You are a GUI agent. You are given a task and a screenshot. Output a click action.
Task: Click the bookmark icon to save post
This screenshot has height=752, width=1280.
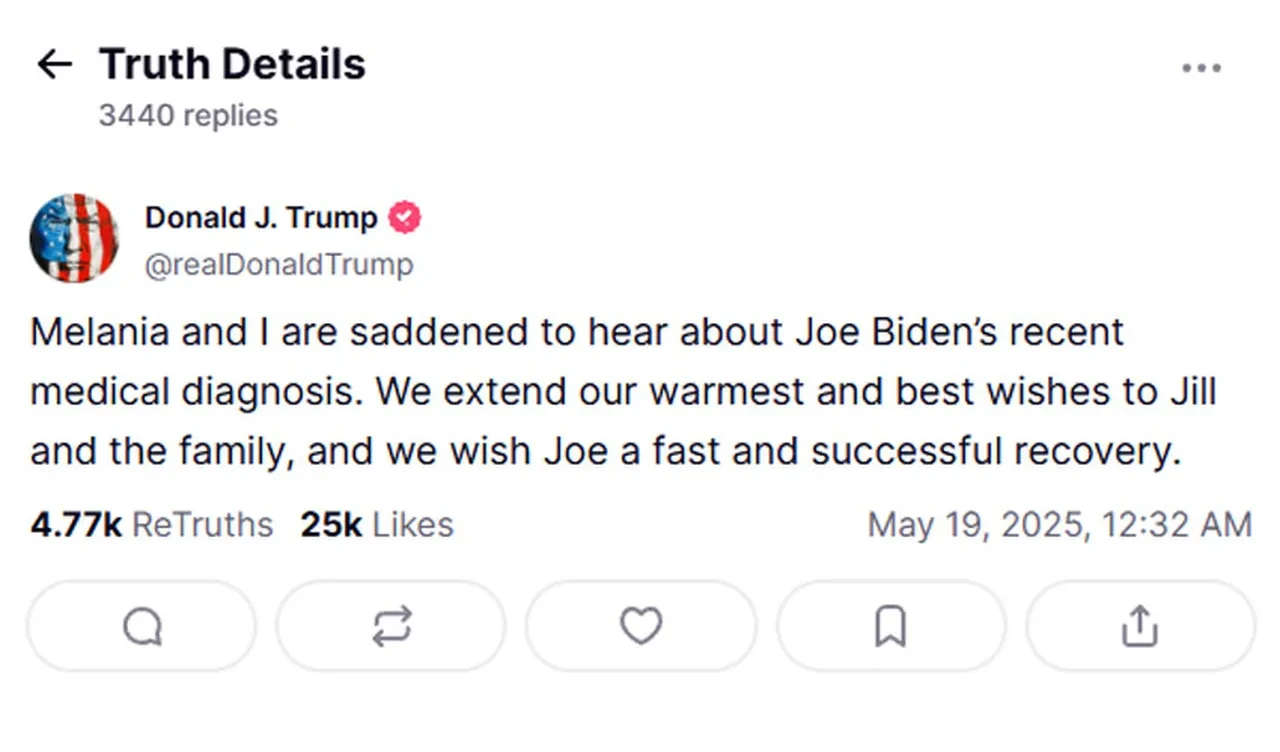(891, 626)
